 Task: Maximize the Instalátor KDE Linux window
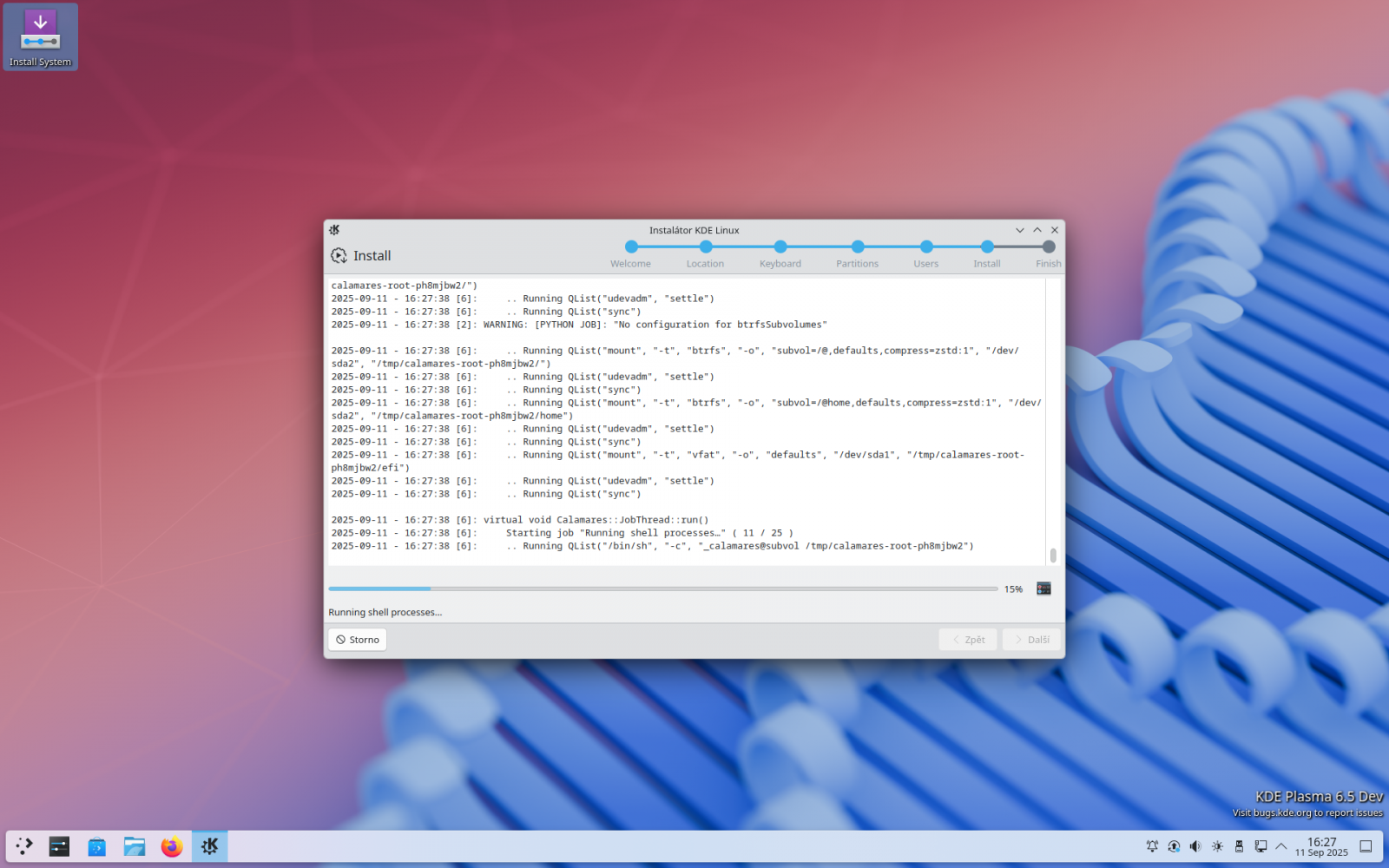[1037, 230]
